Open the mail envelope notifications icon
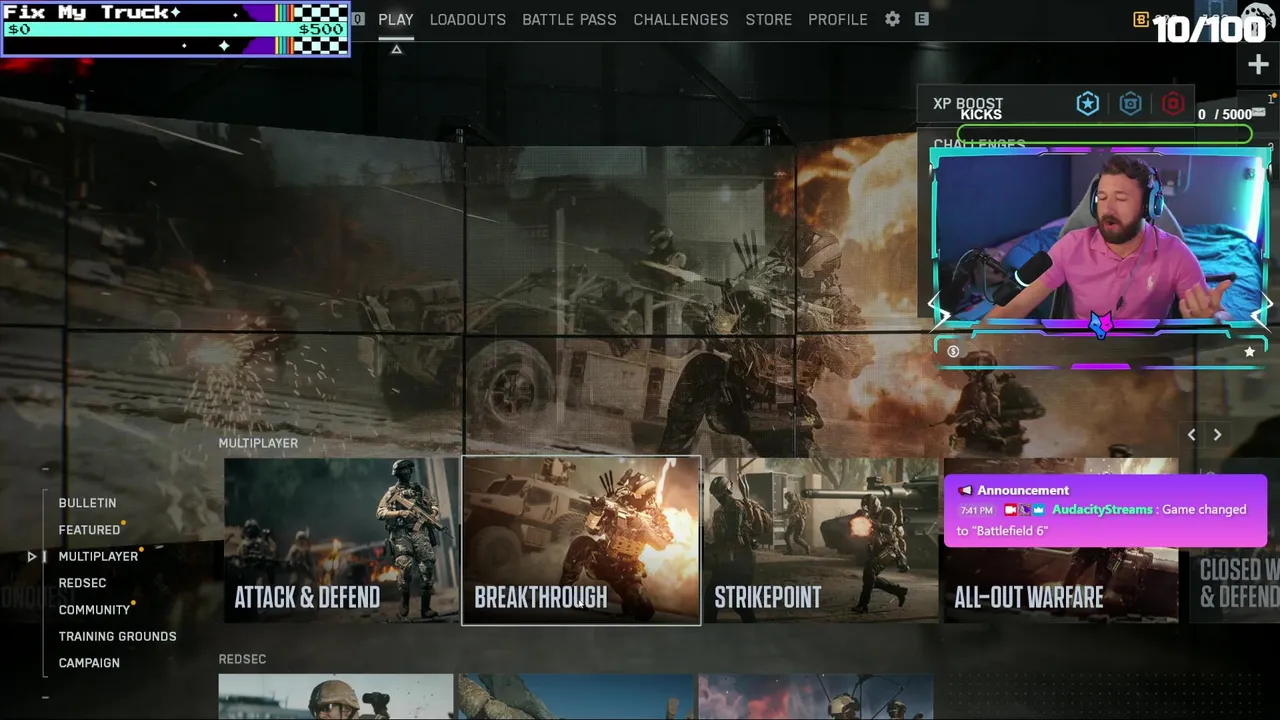The image size is (1280, 720). click(x=1259, y=113)
